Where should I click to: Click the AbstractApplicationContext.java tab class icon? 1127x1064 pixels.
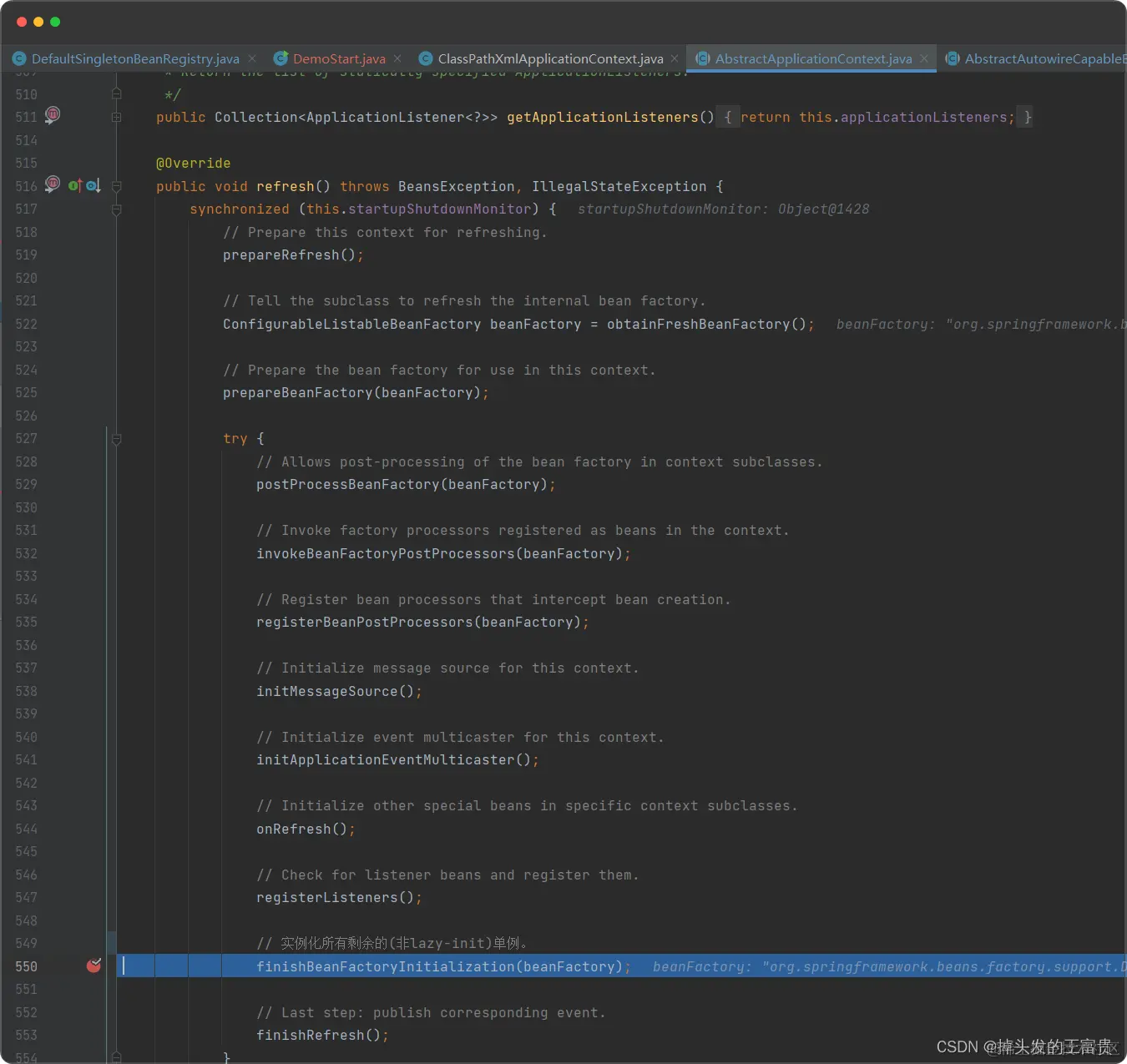703,58
